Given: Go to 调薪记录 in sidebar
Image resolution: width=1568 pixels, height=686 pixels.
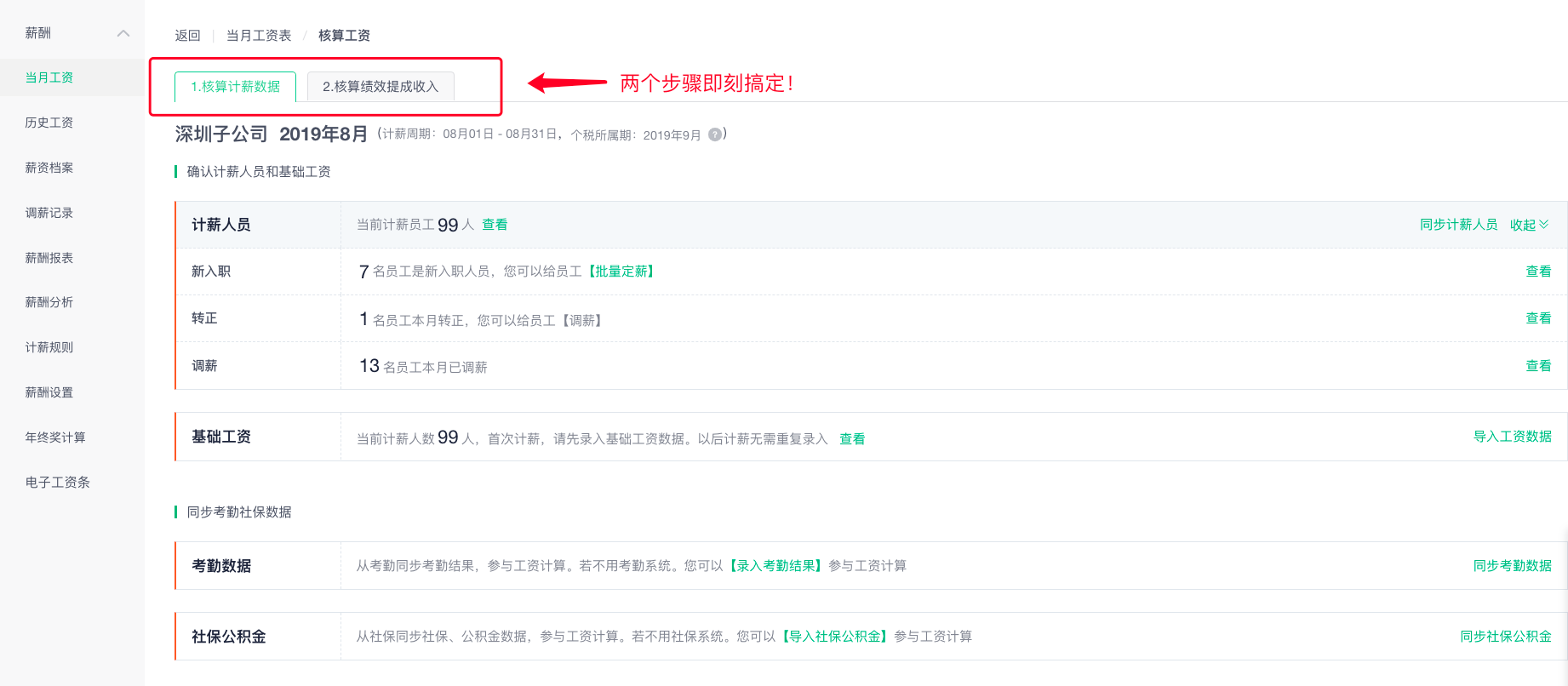Looking at the screenshot, I should (x=49, y=213).
